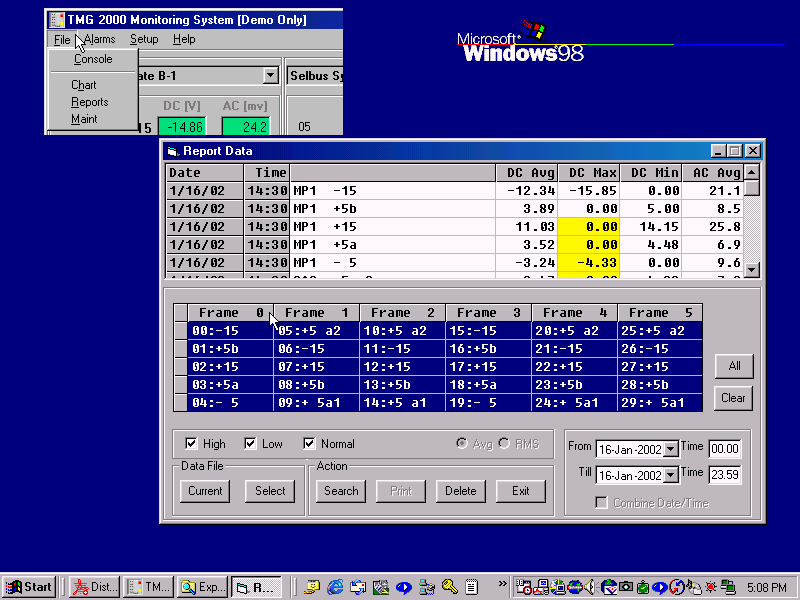Open the Setup menu

144,39
